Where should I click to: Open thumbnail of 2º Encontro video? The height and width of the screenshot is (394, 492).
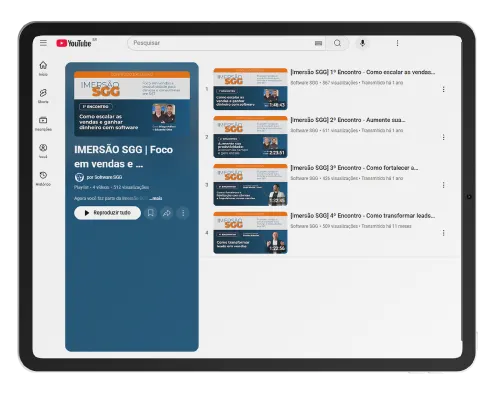pyautogui.click(x=250, y=137)
